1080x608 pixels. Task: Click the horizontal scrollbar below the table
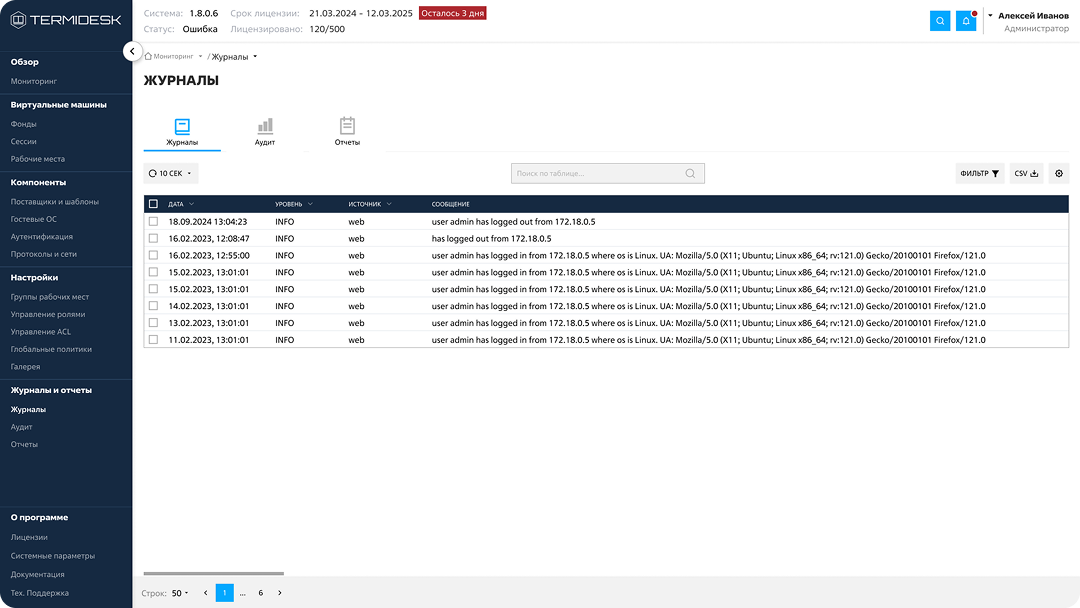[x=213, y=574]
